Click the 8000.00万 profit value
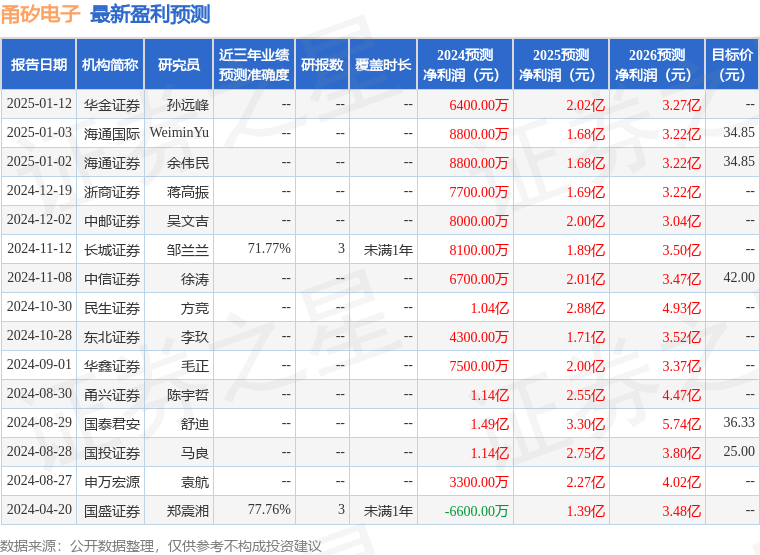 pos(478,221)
